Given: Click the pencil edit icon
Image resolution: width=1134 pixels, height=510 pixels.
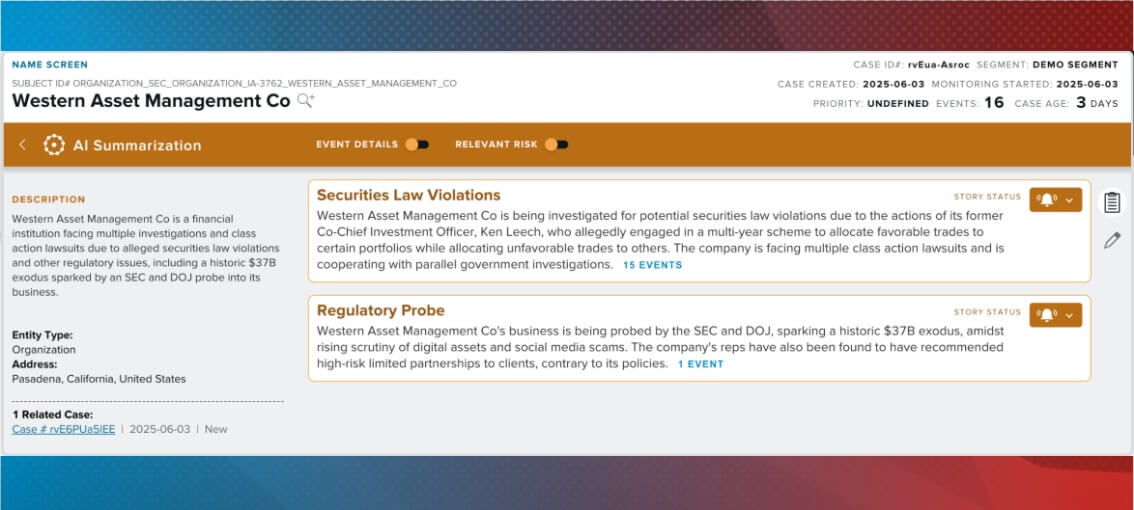Looking at the screenshot, I should (x=1112, y=241).
